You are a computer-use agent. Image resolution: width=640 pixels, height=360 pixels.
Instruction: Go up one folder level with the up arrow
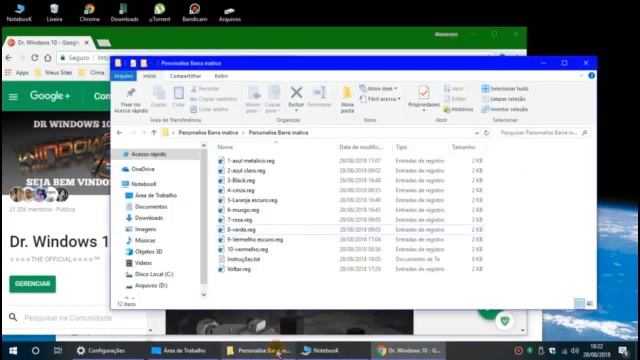click(x=154, y=133)
